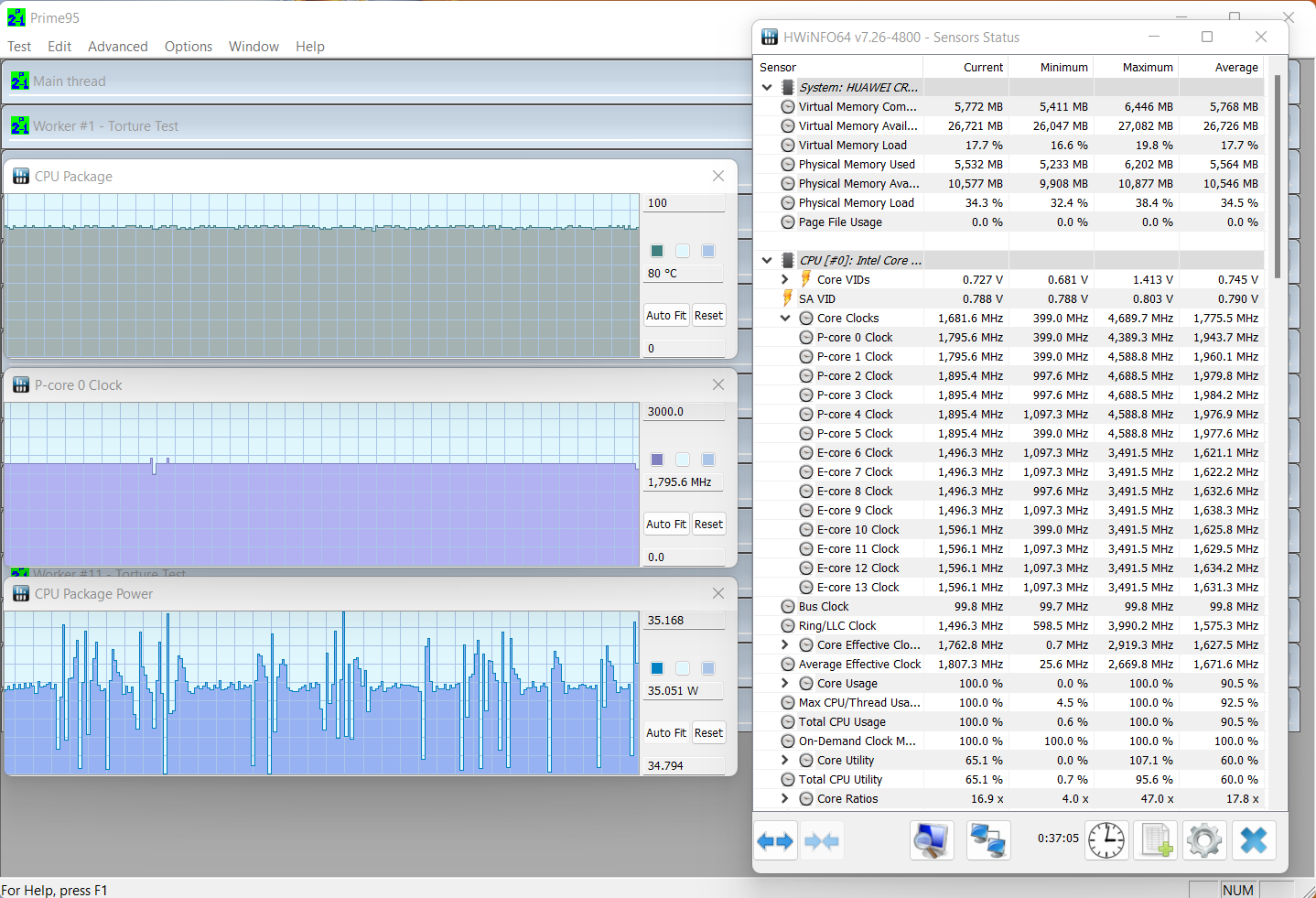Click the Bus Clock sensor circle icon
The width and height of the screenshot is (1316, 898).
[788, 606]
